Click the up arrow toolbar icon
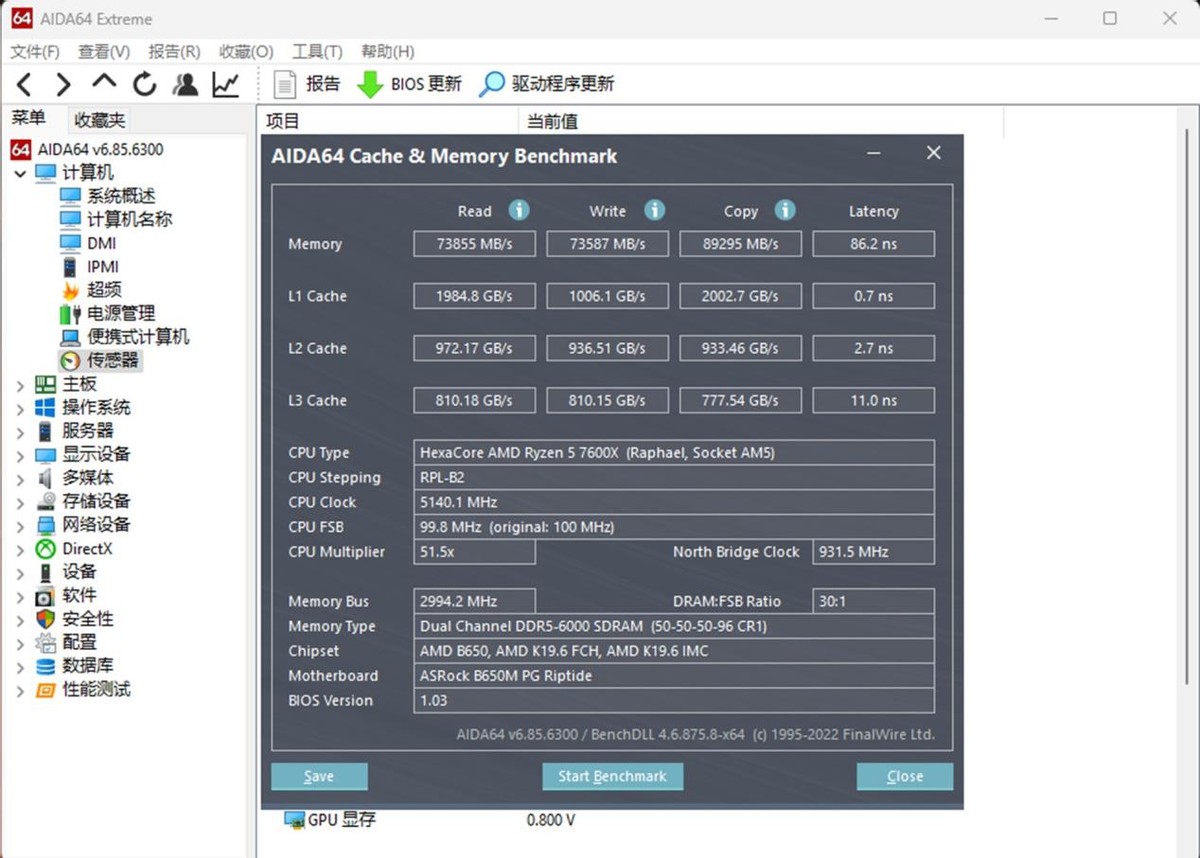The width and height of the screenshot is (1200, 858). tap(102, 84)
